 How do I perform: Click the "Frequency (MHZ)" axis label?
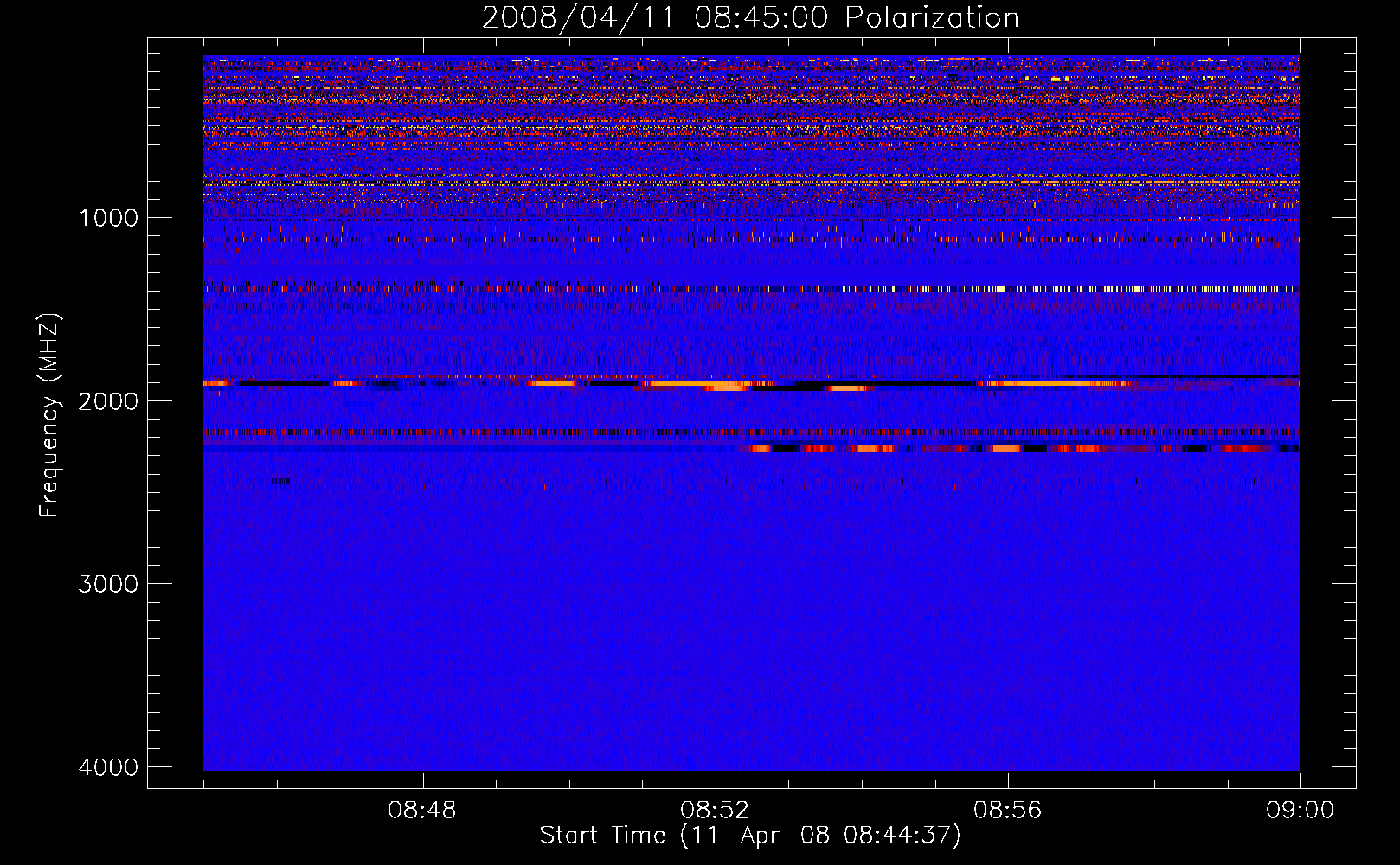(x=49, y=415)
